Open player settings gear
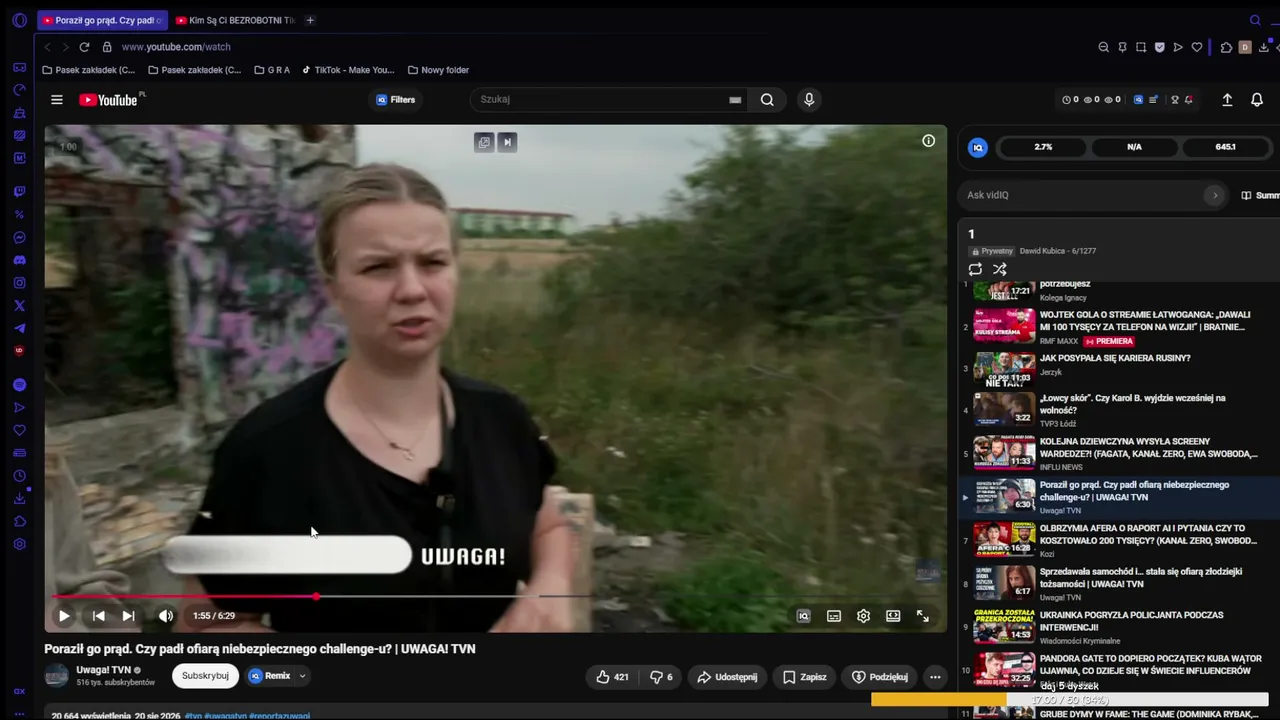1280x720 pixels. click(863, 616)
